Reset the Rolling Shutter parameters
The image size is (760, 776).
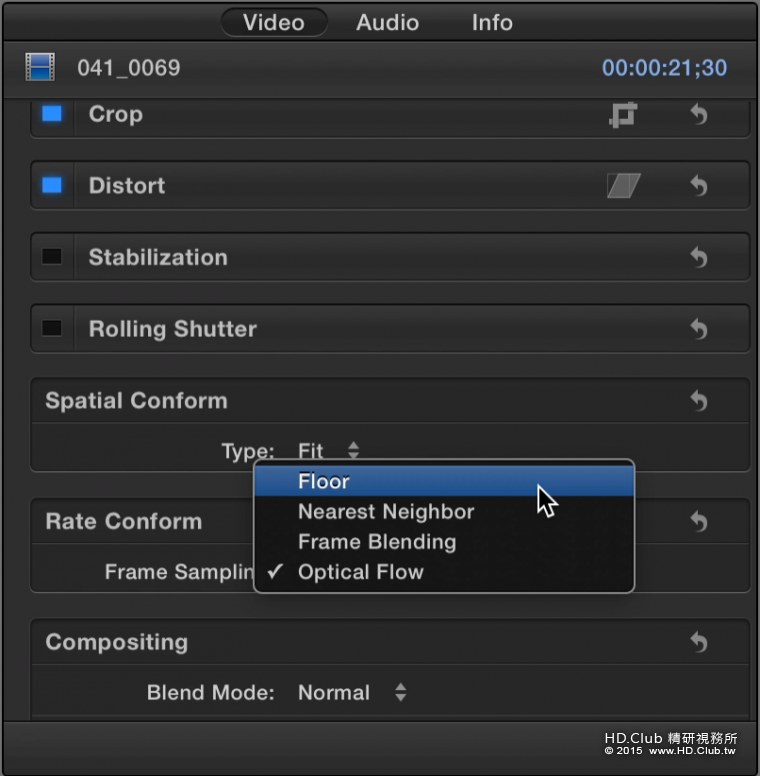pos(699,329)
